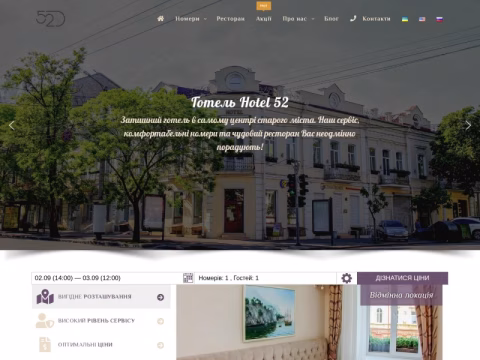Click the Номерів and Гостей field
Image resolution: width=480 pixels, height=360 pixels.
tap(265, 278)
